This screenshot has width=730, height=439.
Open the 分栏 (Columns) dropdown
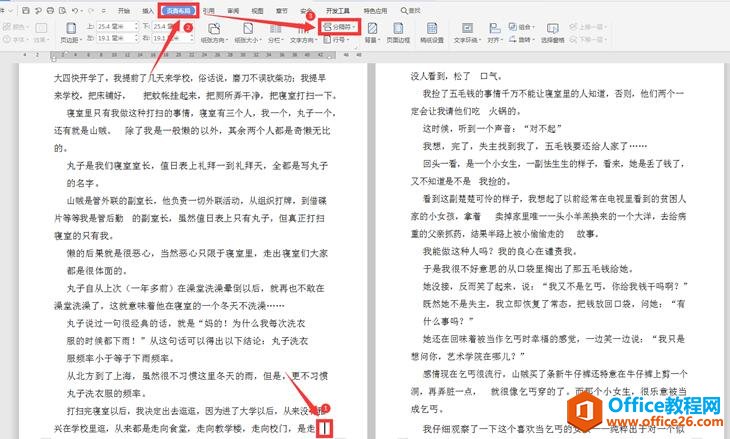pos(276,33)
